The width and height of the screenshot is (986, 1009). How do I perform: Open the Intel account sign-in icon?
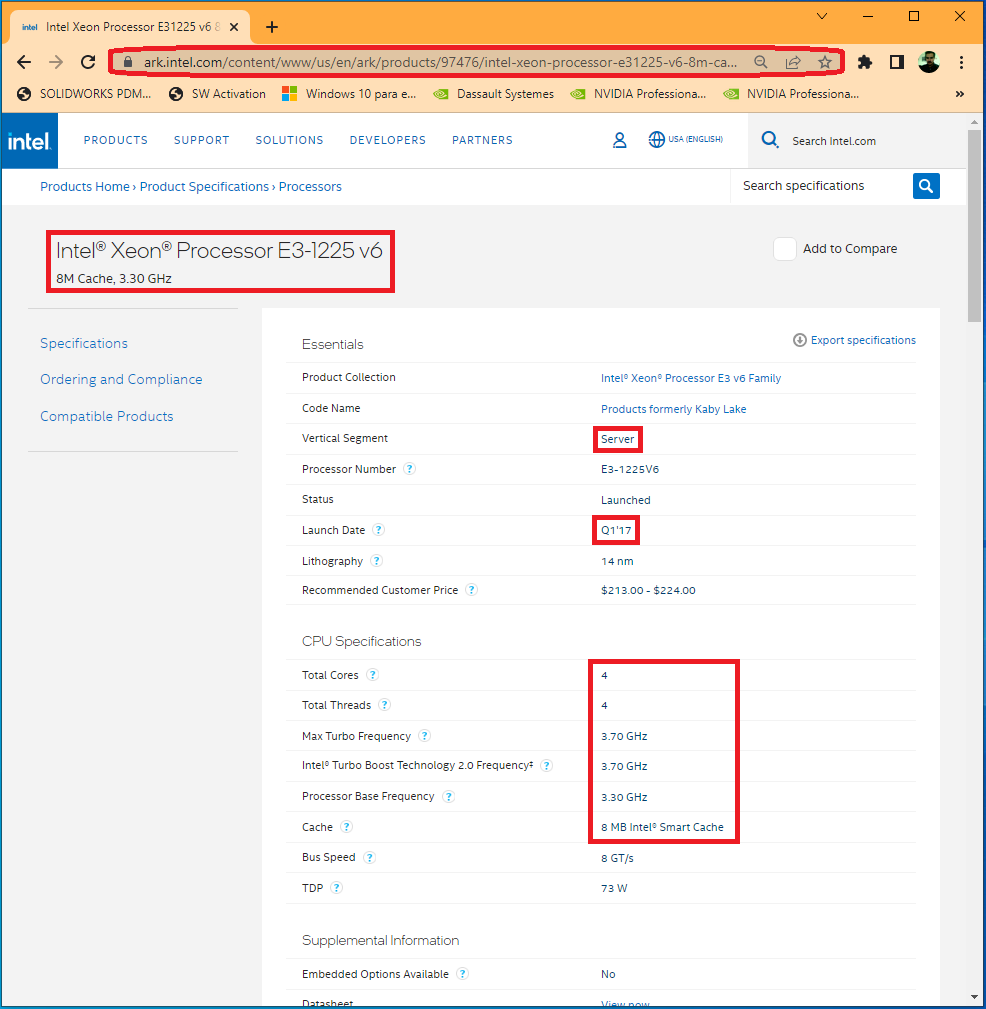[619, 140]
